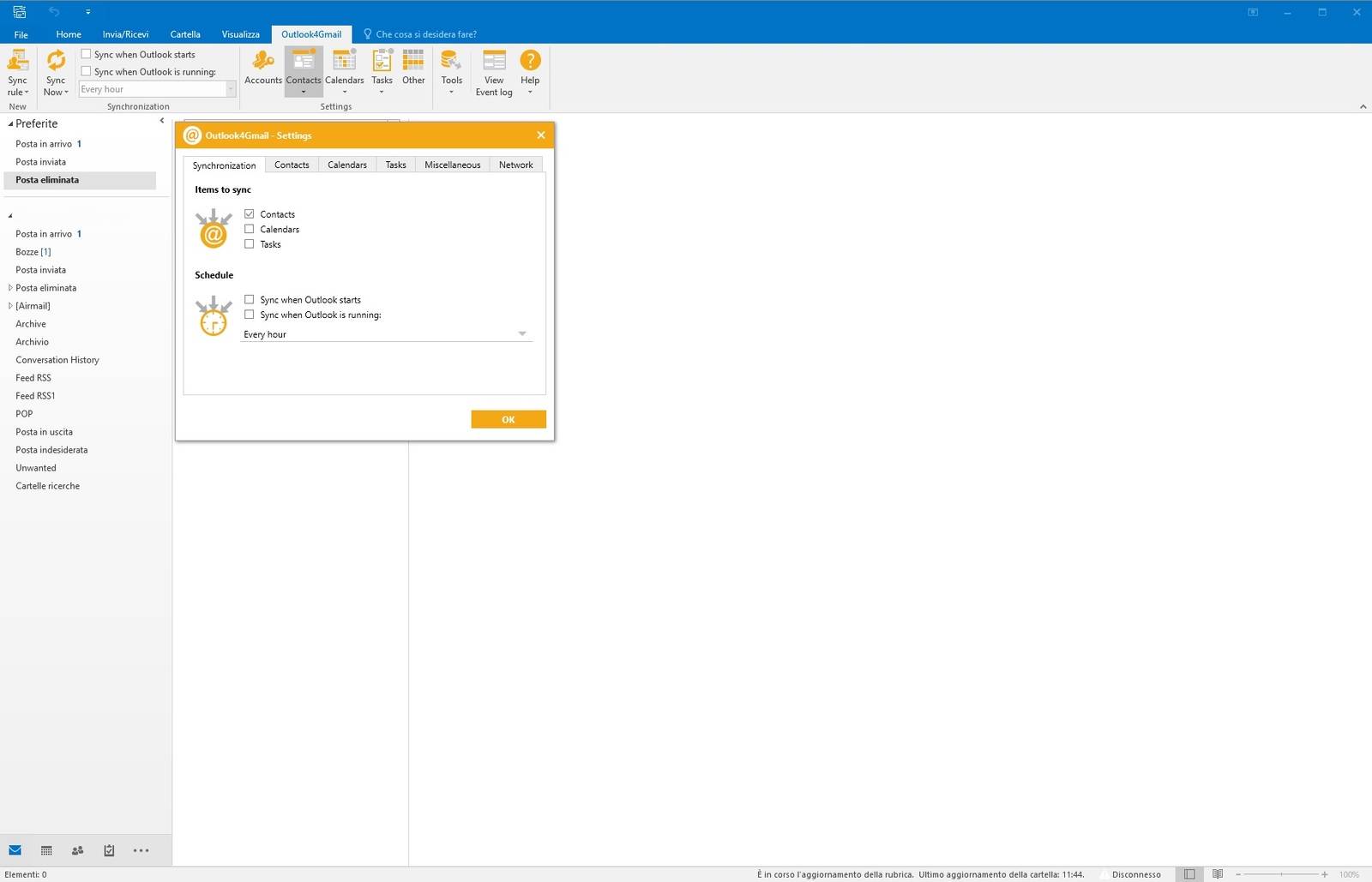Open Tasks settings ribbon button
1372x882 pixels.
pos(382,72)
